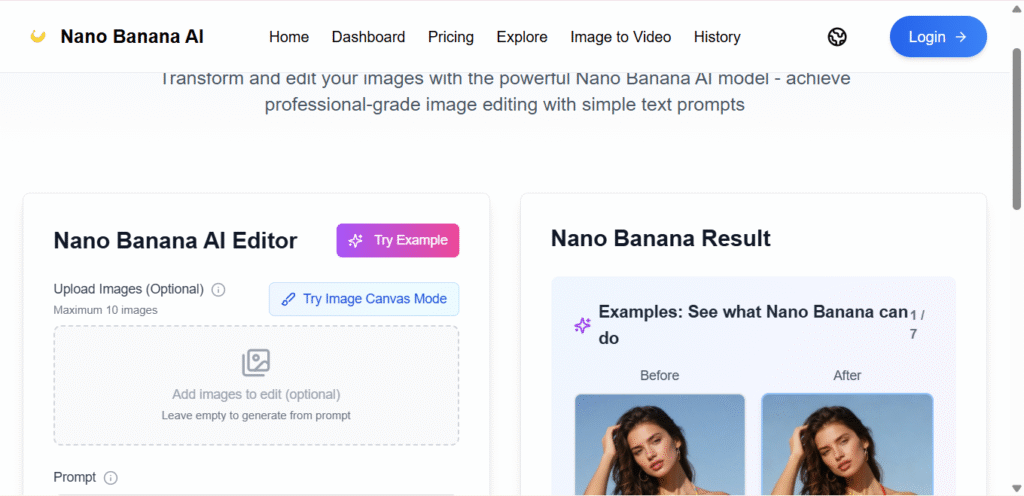Open the Pricing page

point(451,37)
